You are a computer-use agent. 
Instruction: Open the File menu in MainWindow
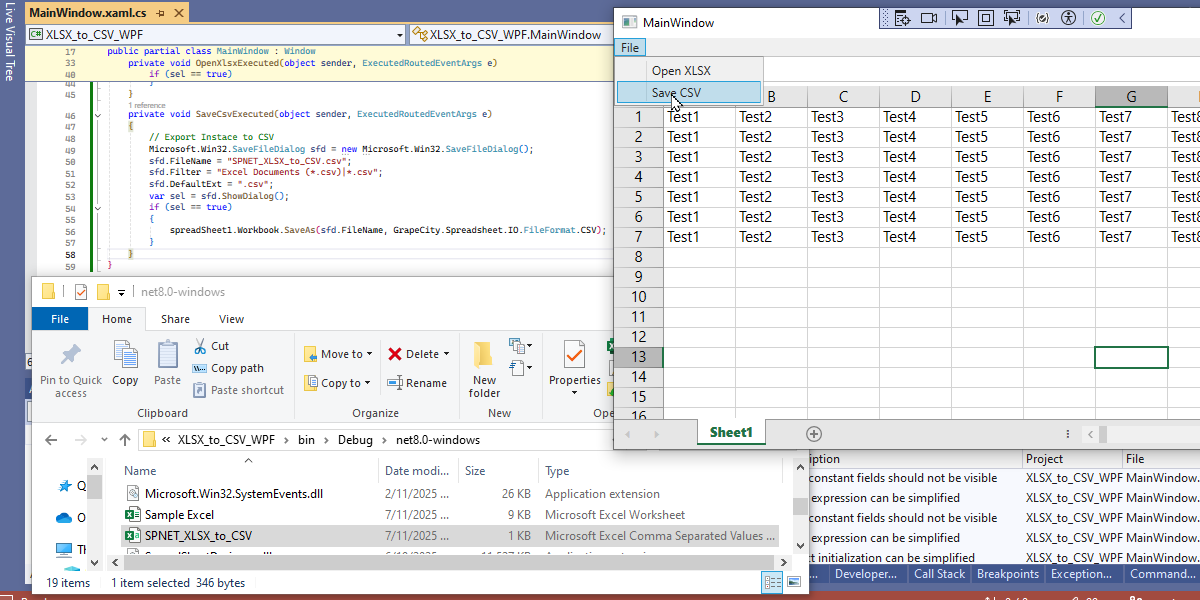tap(630, 47)
